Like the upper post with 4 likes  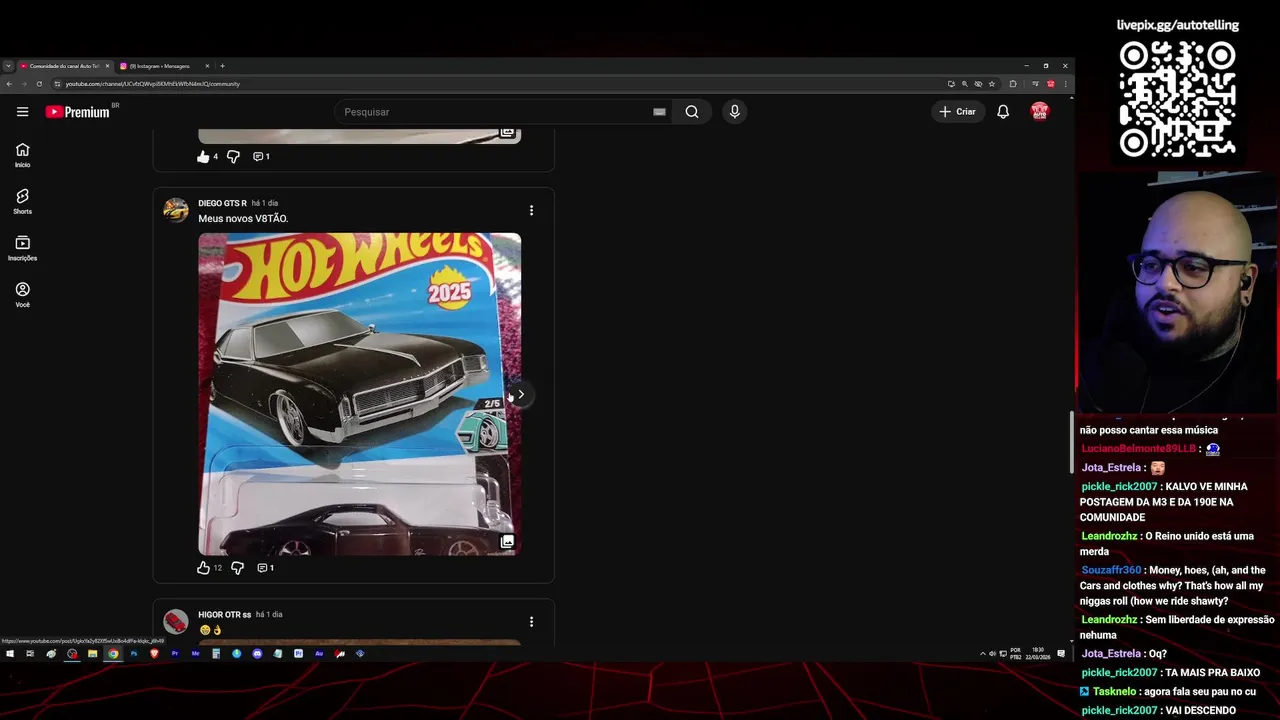point(203,156)
